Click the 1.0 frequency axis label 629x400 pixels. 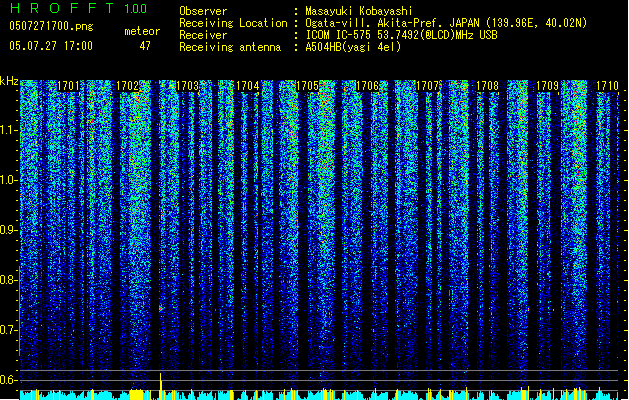click(9, 180)
